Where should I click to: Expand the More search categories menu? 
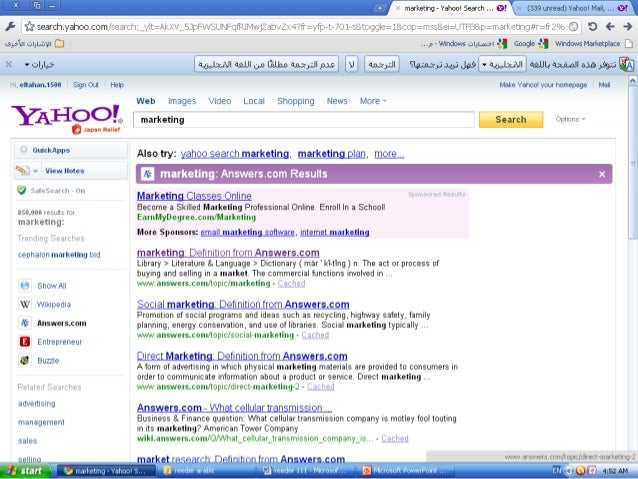tap(373, 101)
